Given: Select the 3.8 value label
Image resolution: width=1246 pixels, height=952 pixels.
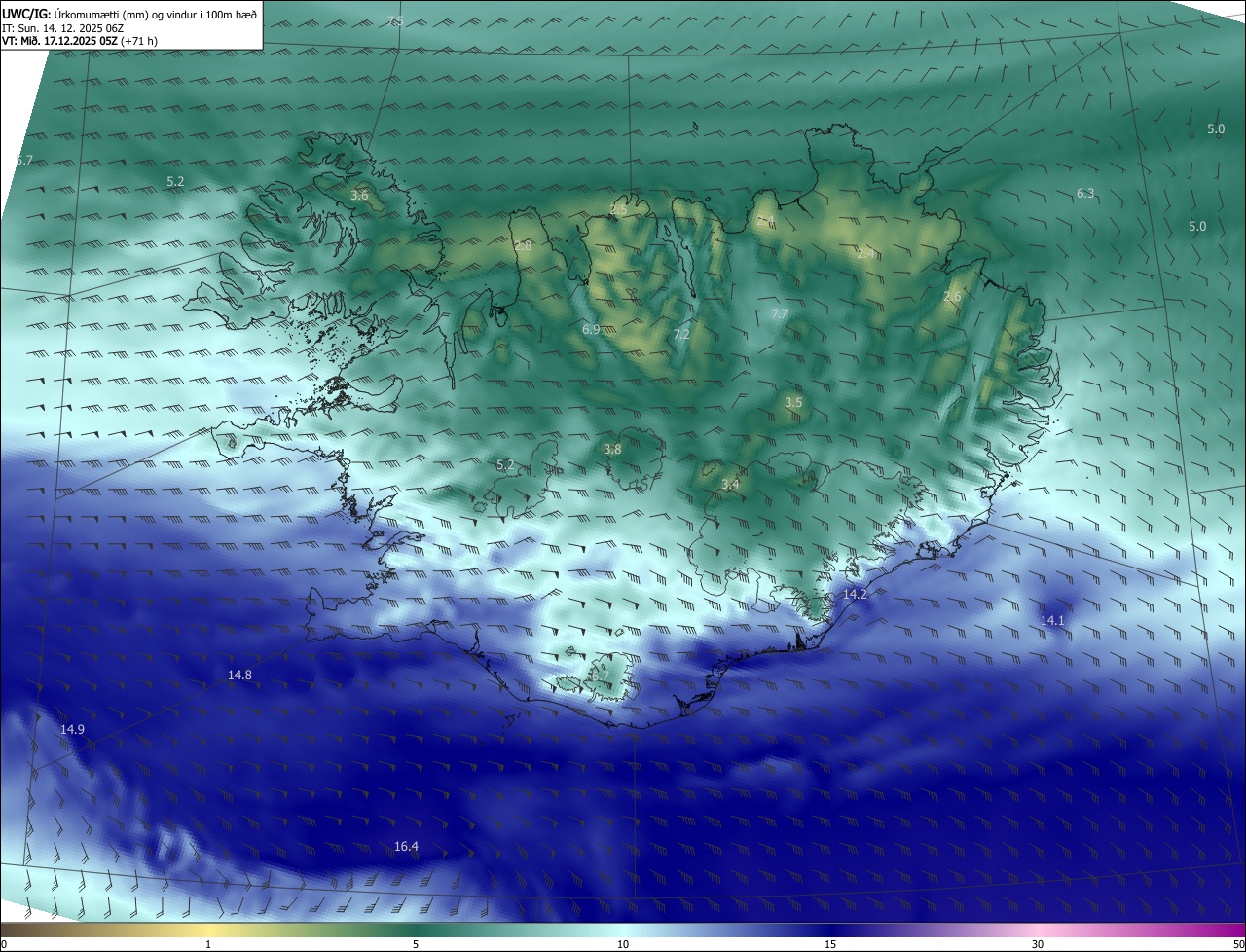Looking at the screenshot, I should tap(612, 450).
